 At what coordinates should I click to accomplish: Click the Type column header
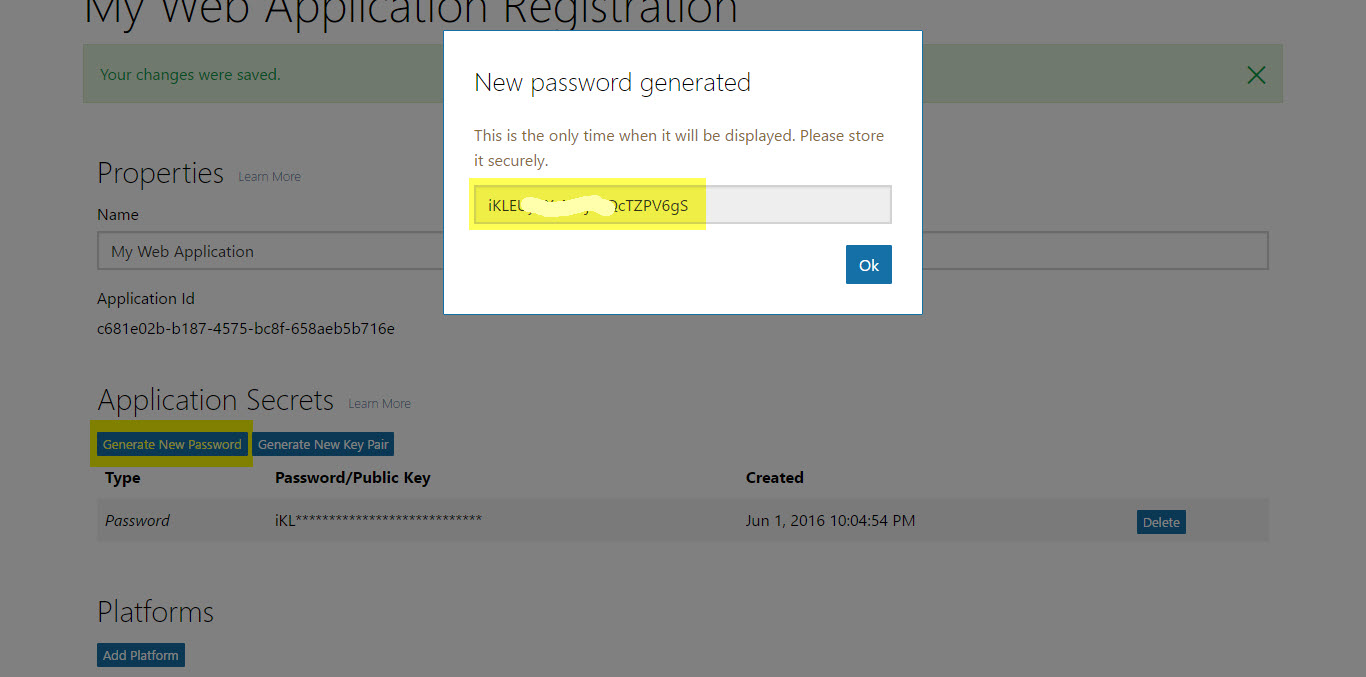coord(122,478)
